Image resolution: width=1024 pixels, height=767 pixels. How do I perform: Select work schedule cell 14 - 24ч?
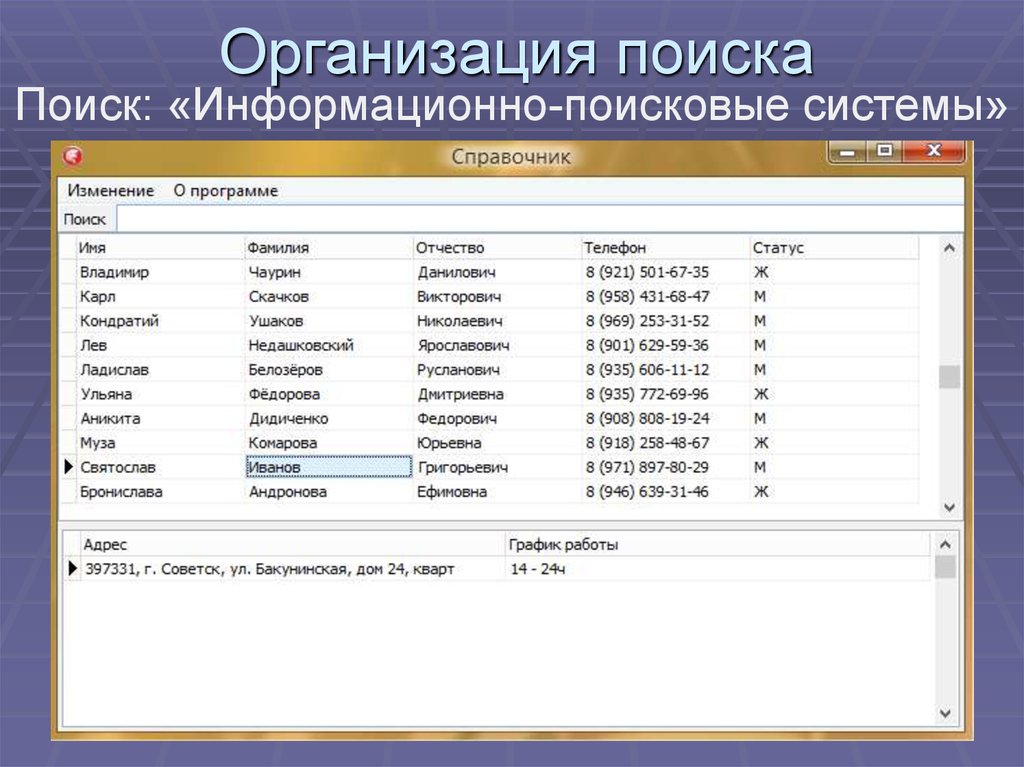tap(718, 568)
